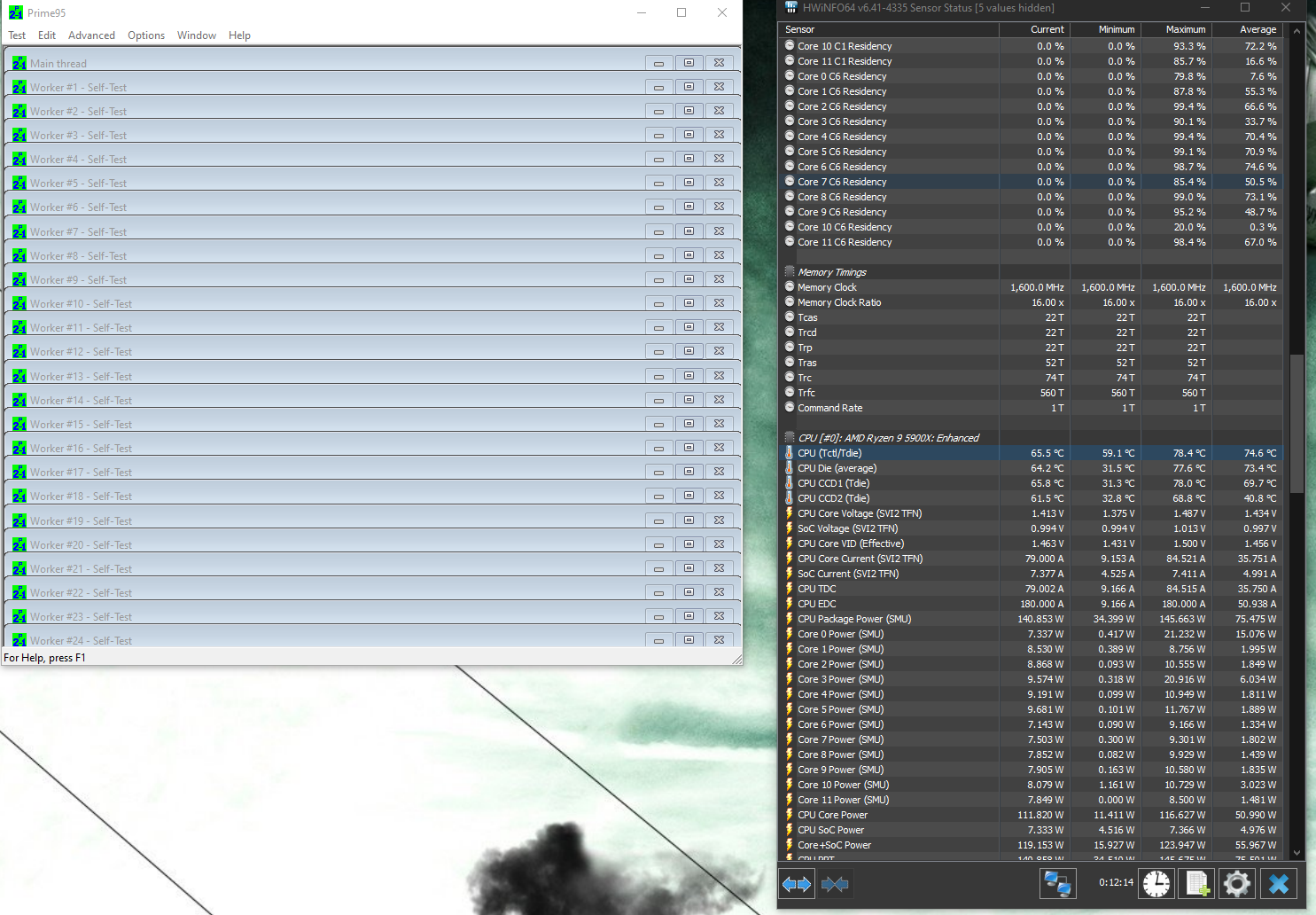Click the Worker #5 Self-Test window icon
1316x915 pixels.
(x=19, y=183)
